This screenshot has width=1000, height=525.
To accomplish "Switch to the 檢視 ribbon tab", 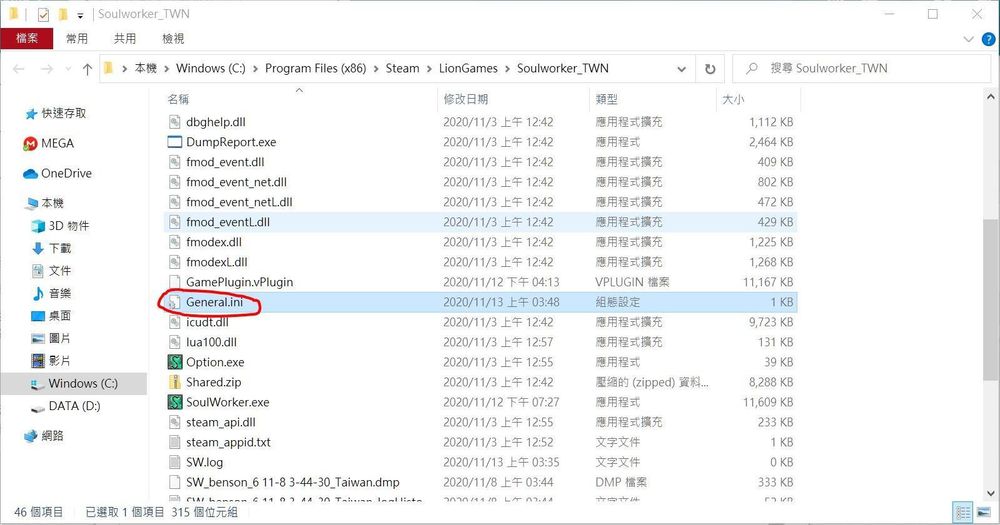I will coord(173,38).
